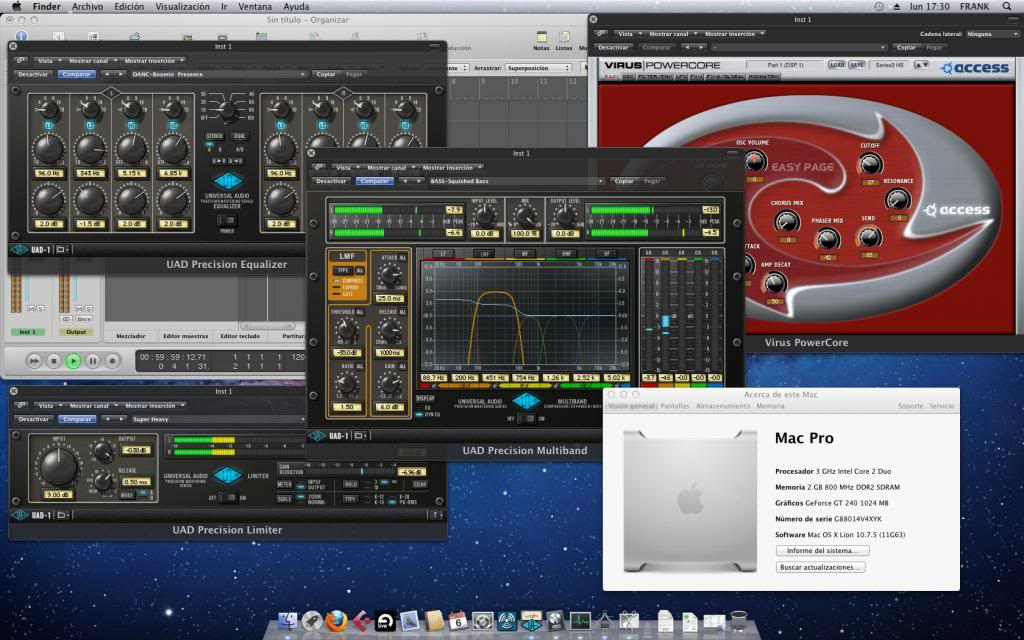The width and height of the screenshot is (1024, 640).
Task: Click the Buscar actualizaciones button
Action: pos(821,567)
